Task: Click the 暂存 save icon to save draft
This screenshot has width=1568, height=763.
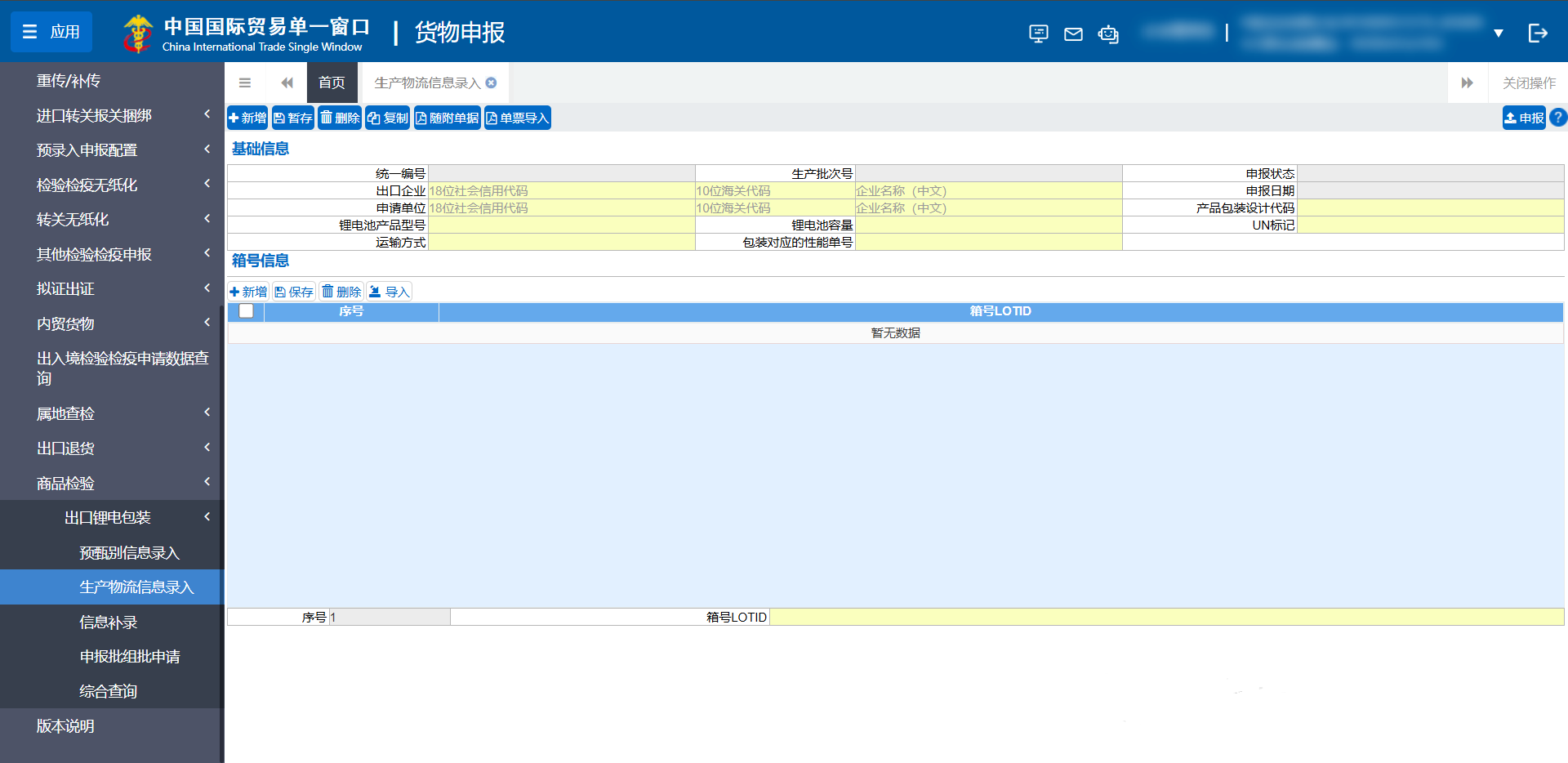Action: coord(281,117)
